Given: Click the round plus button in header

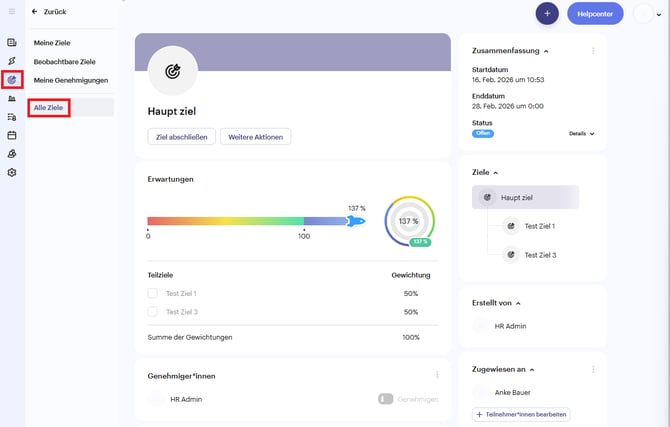Looking at the screenshot, I should point(547,14).
